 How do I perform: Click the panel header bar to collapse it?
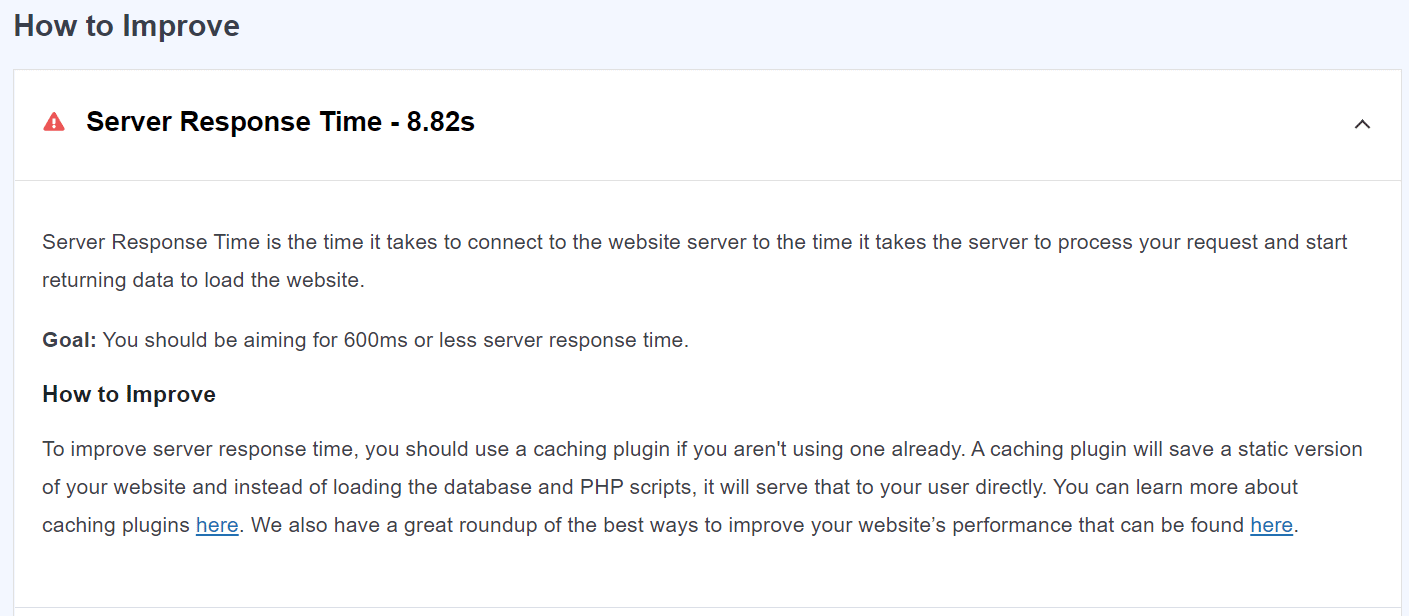tap(700, 121)
